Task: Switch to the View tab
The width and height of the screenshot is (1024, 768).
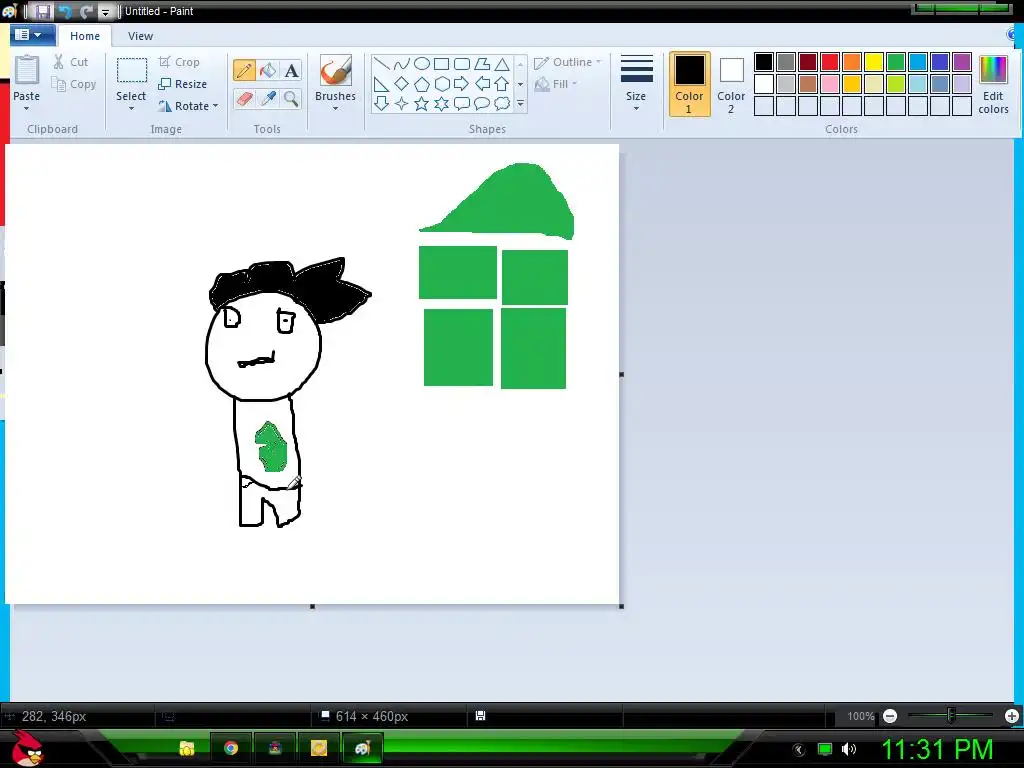Action: (140, 36)
